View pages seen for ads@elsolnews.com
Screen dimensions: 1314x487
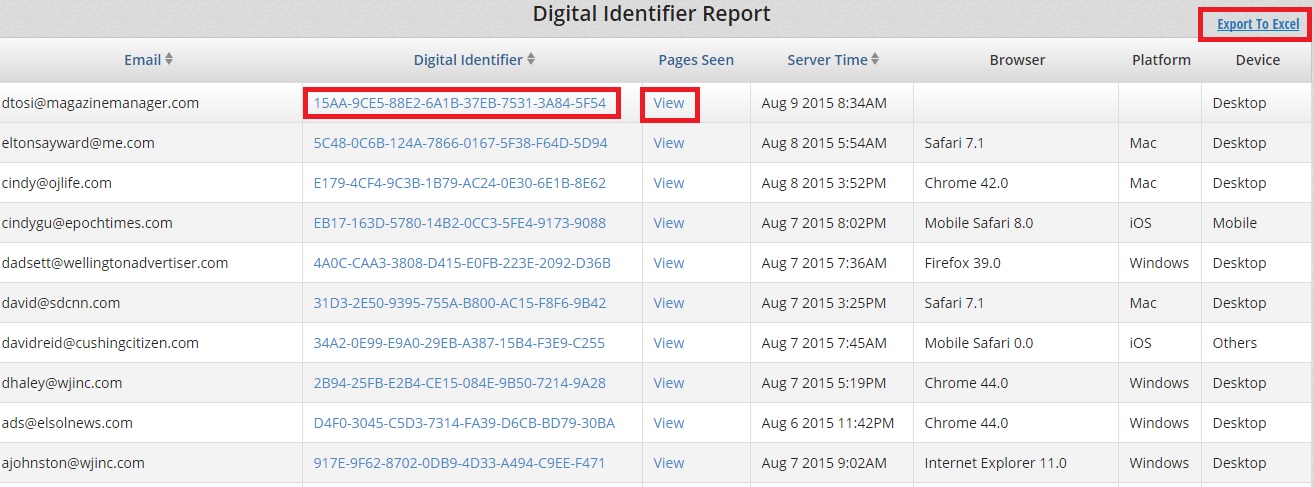coord(669,423)
